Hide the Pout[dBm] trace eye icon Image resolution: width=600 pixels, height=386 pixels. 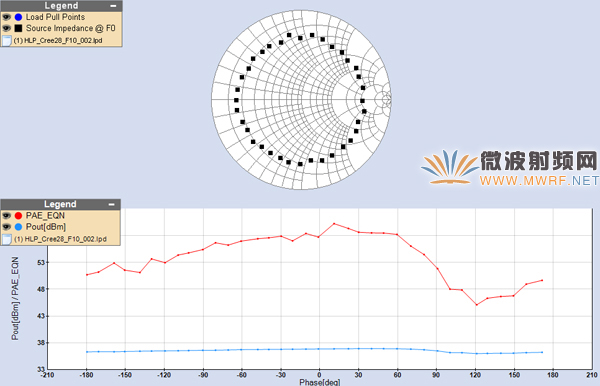point(6,227)
